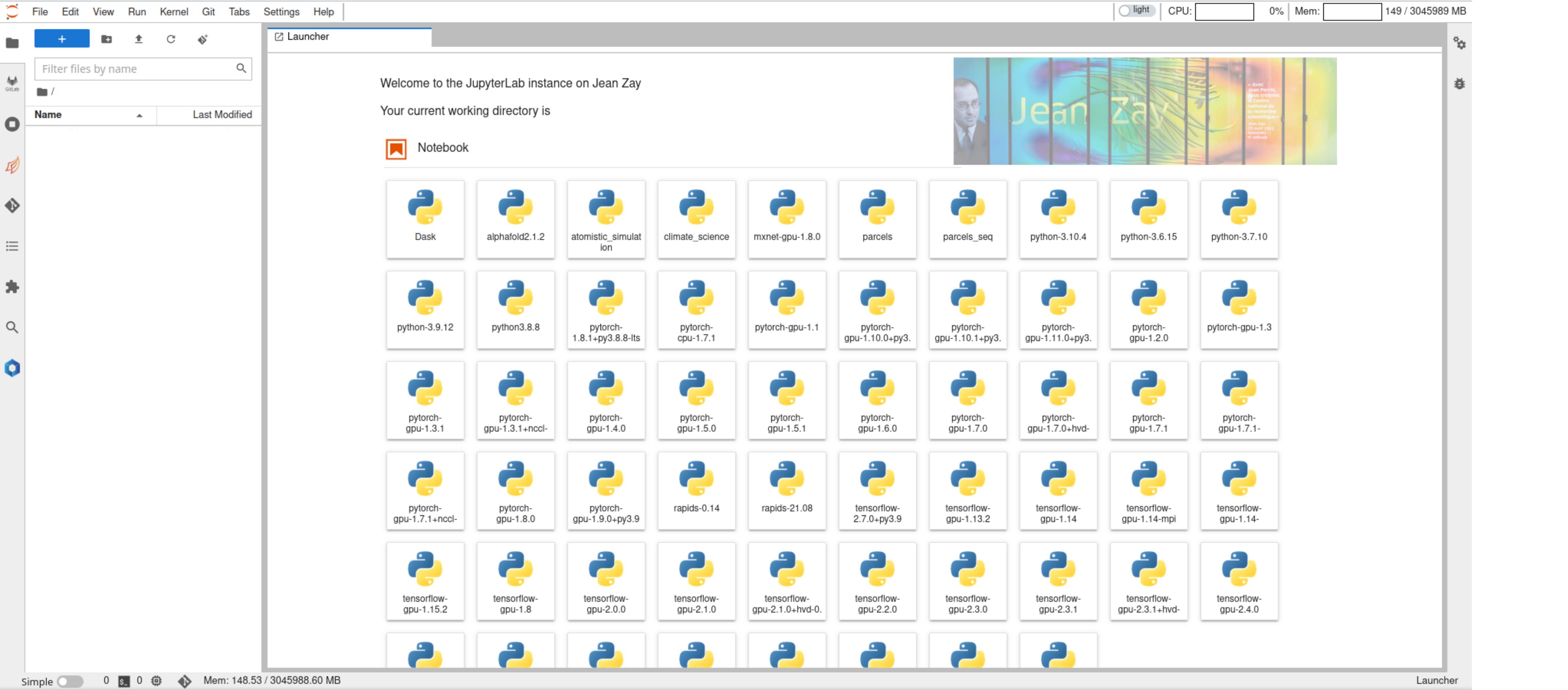
Task: Open the GitLab sidebar panel
Action: tap(12, 83)
